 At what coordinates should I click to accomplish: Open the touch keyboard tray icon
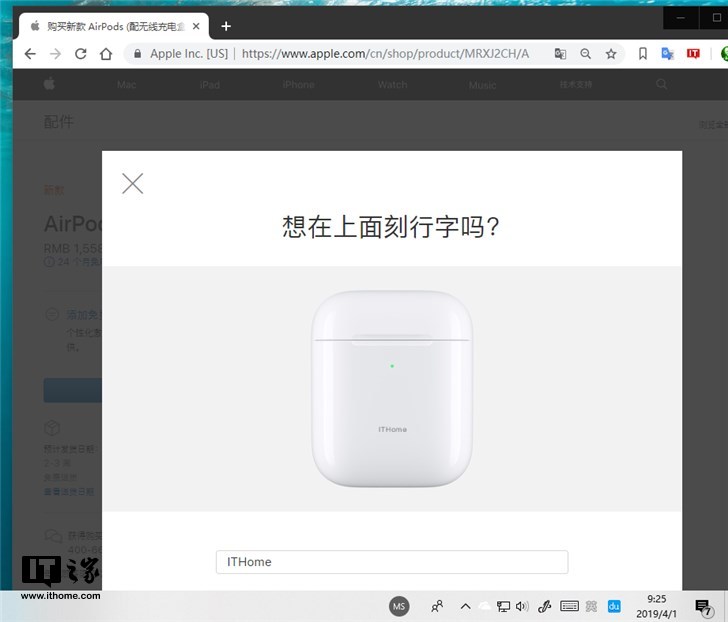tap(569, 606)
